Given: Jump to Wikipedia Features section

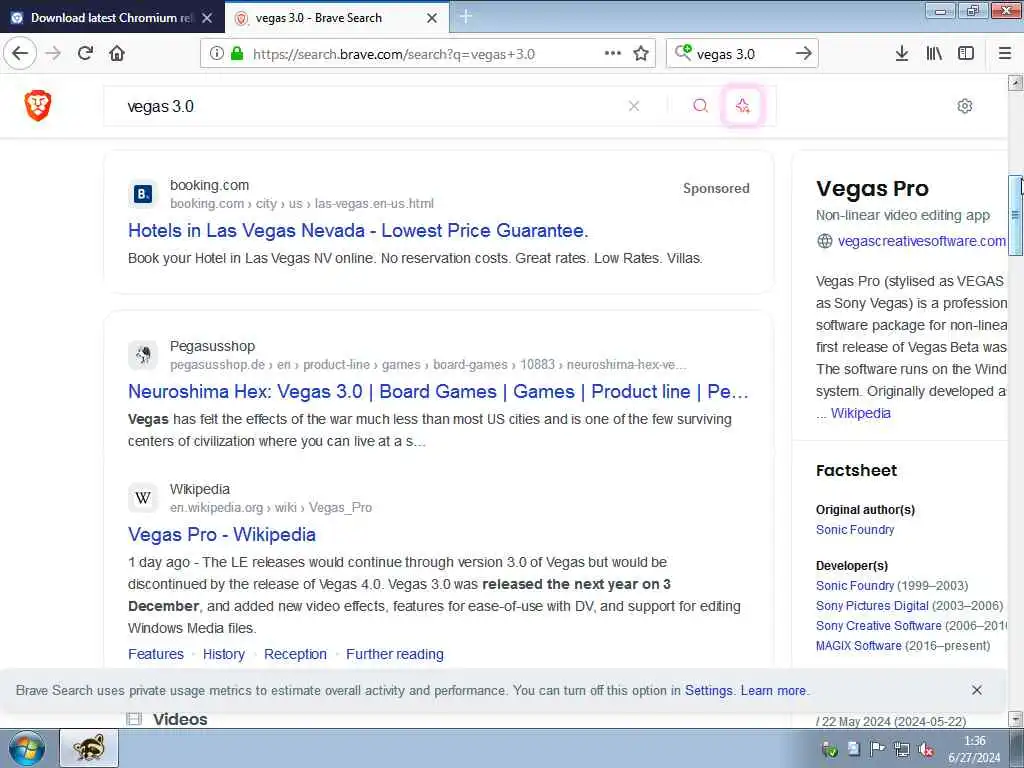Looking at the screenshot, I should point(155,654).
